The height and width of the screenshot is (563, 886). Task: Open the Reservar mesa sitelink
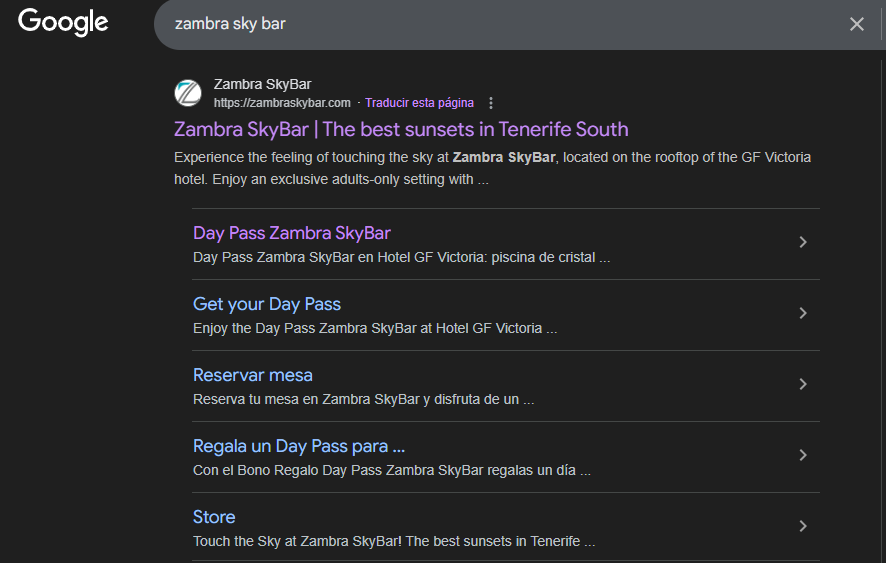(253, 375)
